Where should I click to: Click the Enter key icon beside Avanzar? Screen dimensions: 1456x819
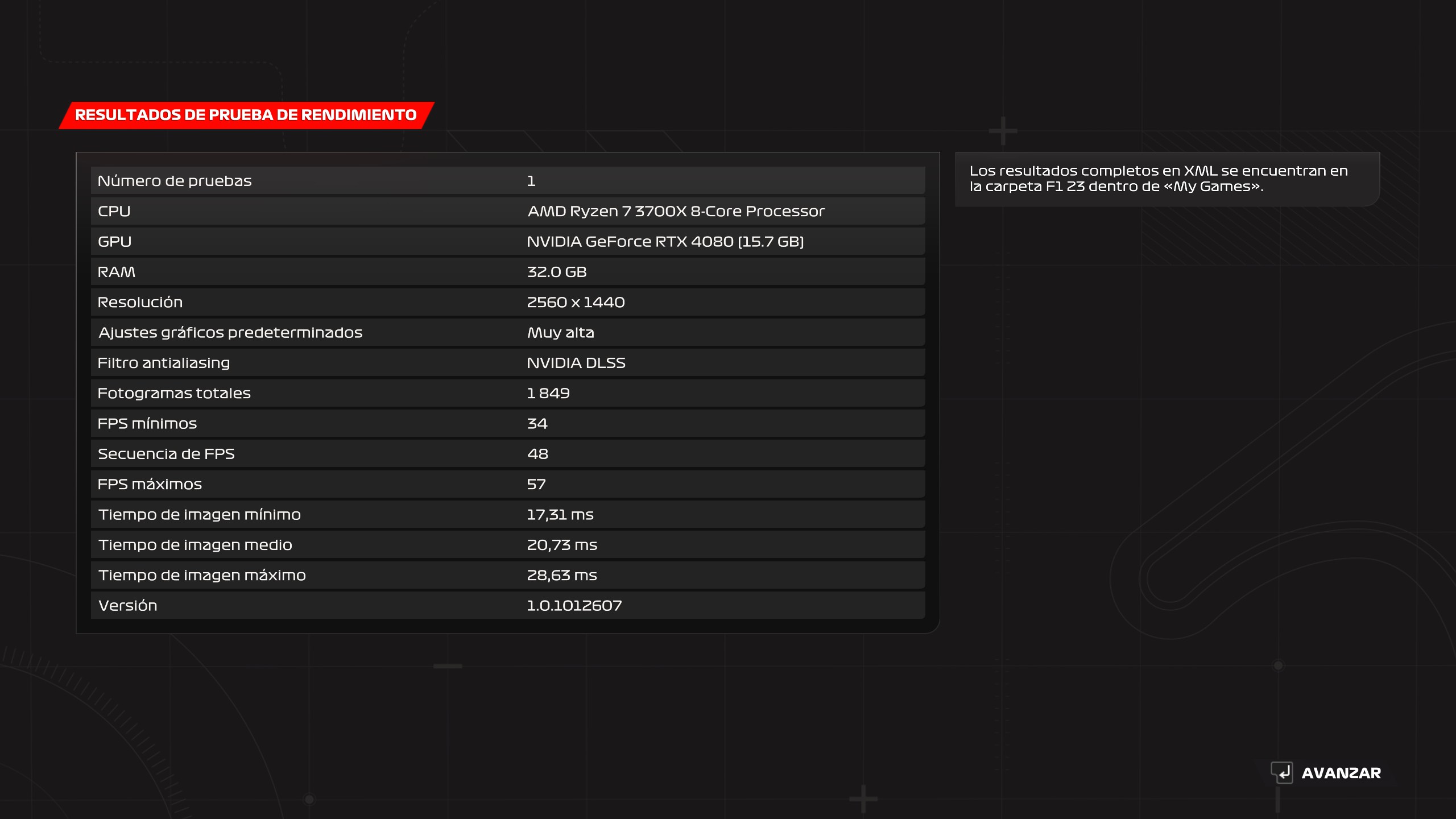click(1282, 772)
